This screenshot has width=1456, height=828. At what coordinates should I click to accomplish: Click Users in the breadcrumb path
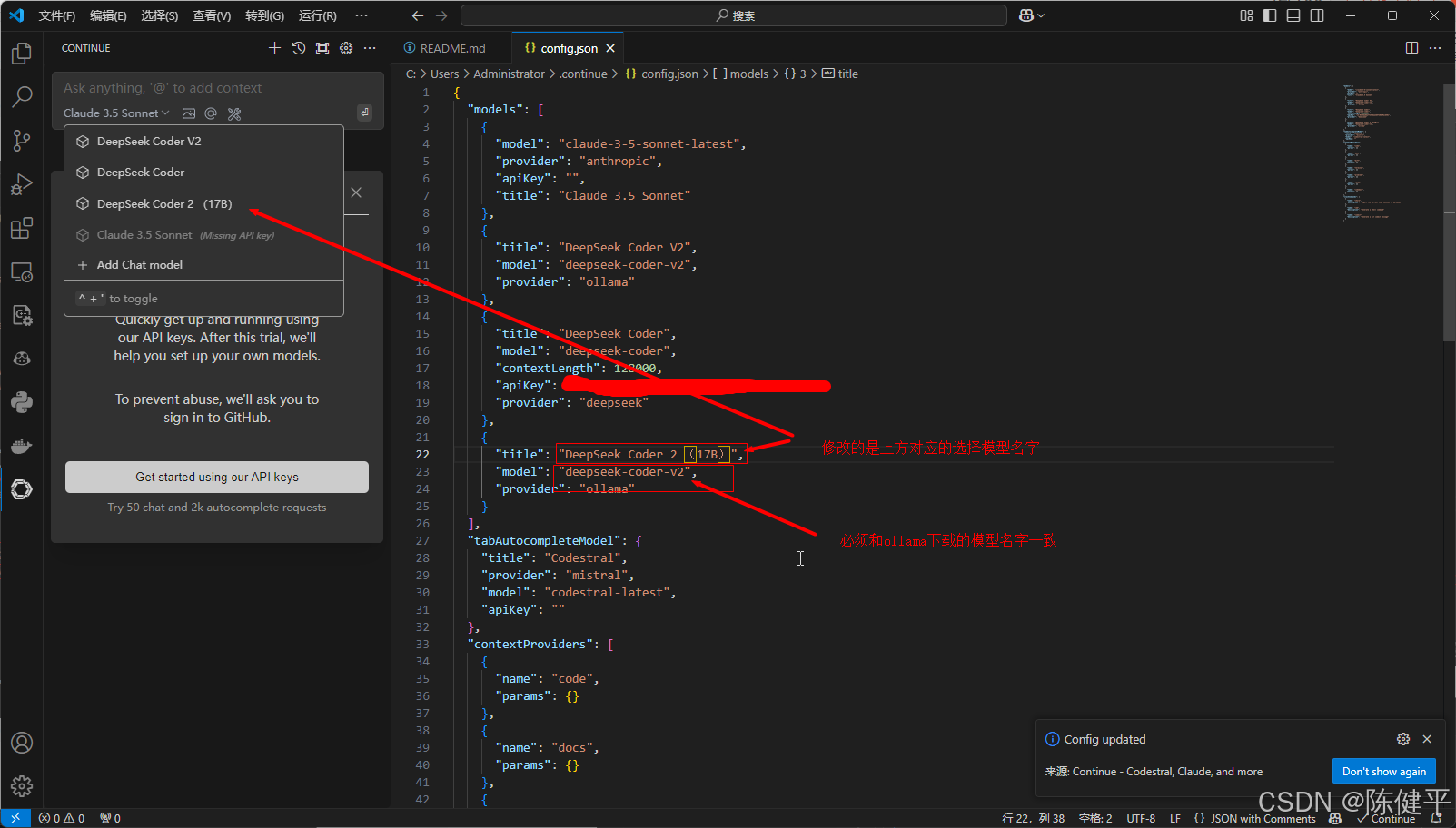click(444, 74)
